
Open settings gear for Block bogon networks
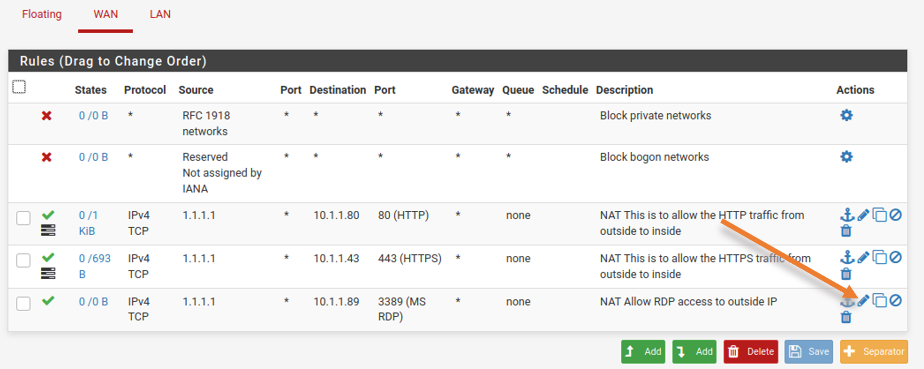coord(846,157)
